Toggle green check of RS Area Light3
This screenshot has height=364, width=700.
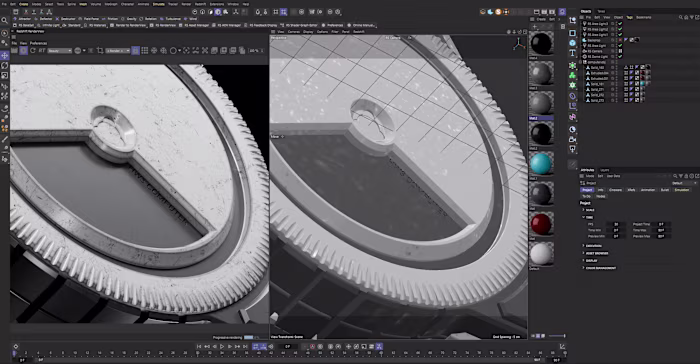point(620,24)
